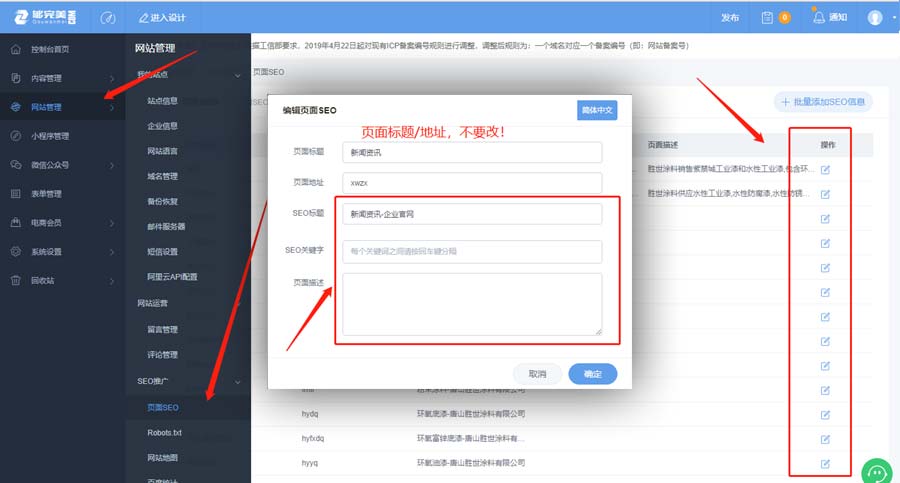The image size is (900, 483).
Task: Click the dashboard gauge icon in header
Action: point(109,17)
